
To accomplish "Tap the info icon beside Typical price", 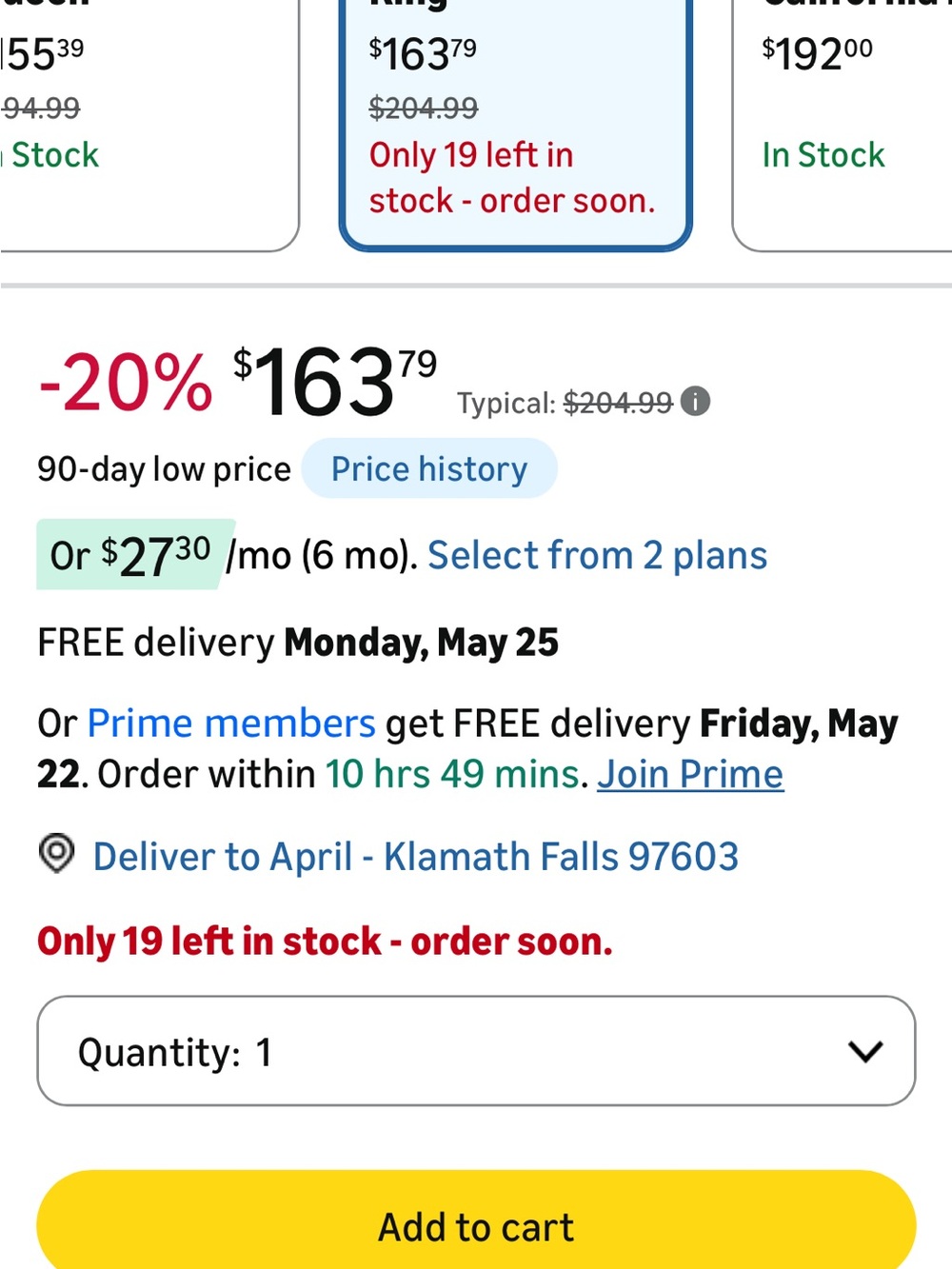I will (696, 402).
